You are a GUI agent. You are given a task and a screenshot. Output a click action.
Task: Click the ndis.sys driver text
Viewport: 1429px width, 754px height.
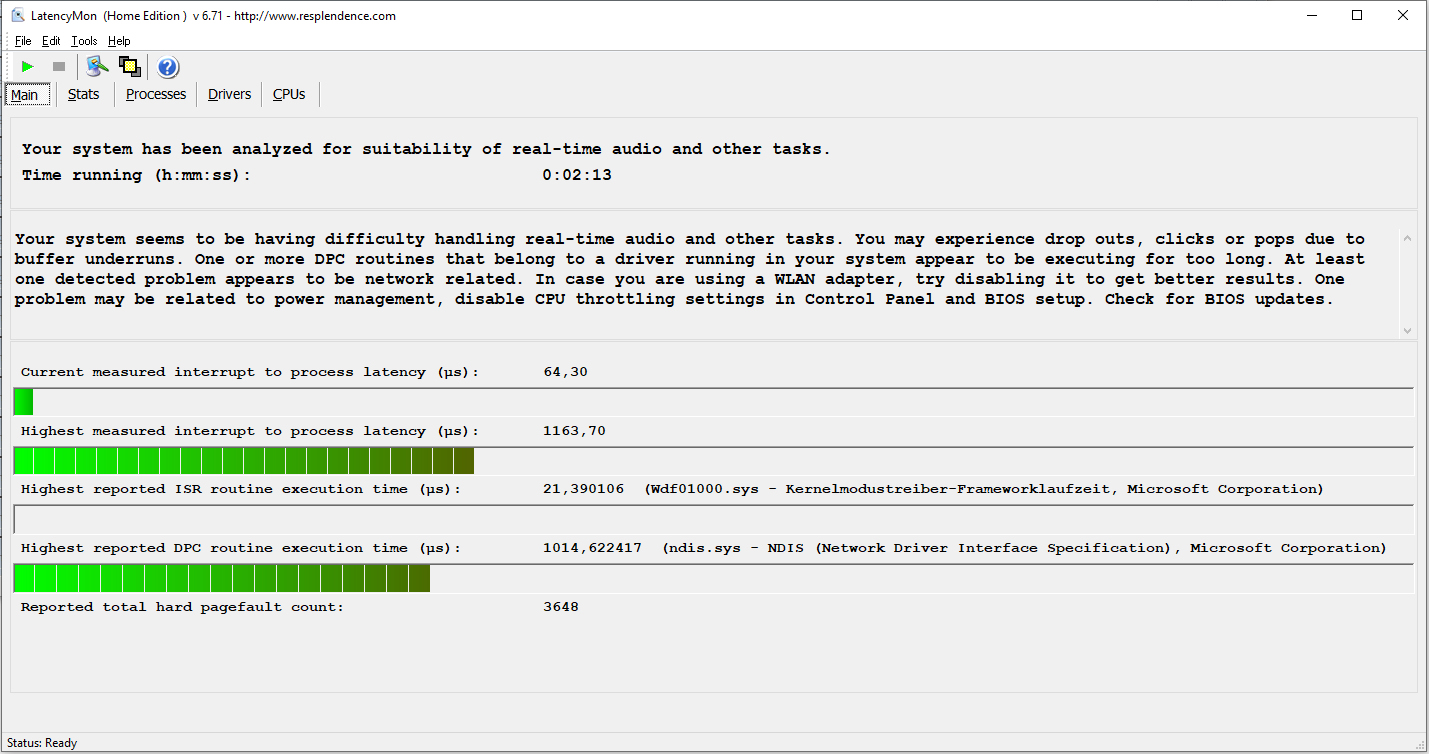pos(1024,548)
